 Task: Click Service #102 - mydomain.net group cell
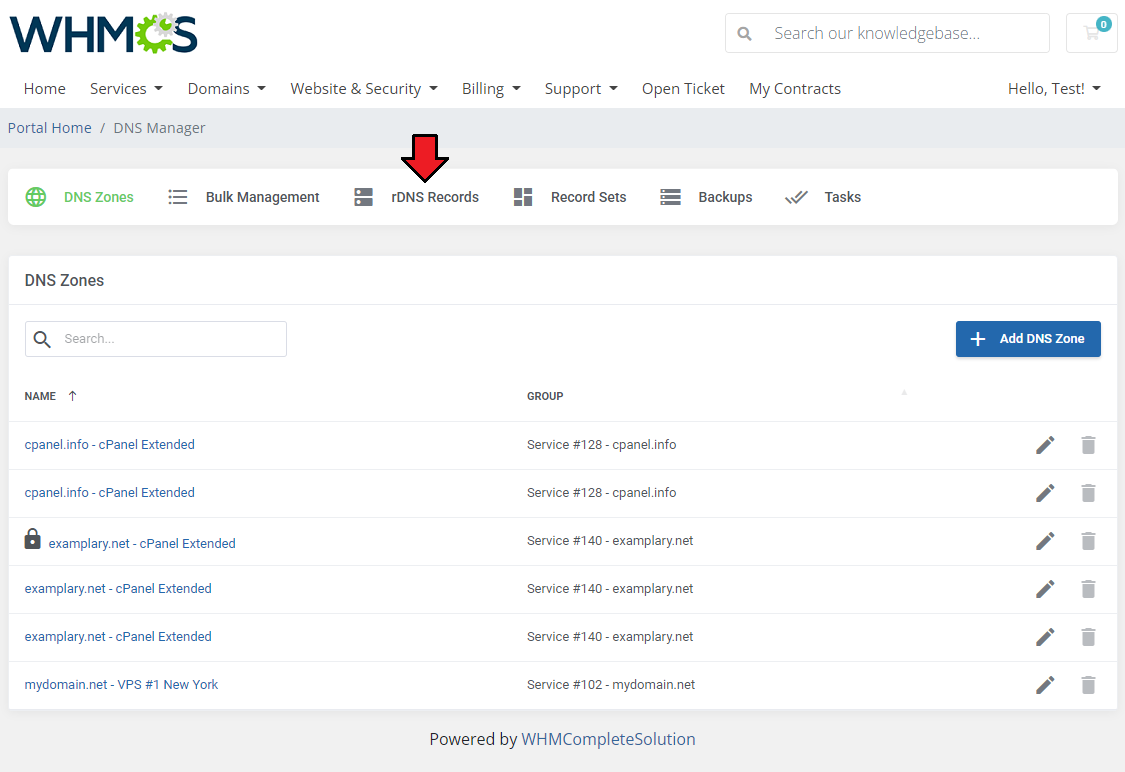pos(611,685)
